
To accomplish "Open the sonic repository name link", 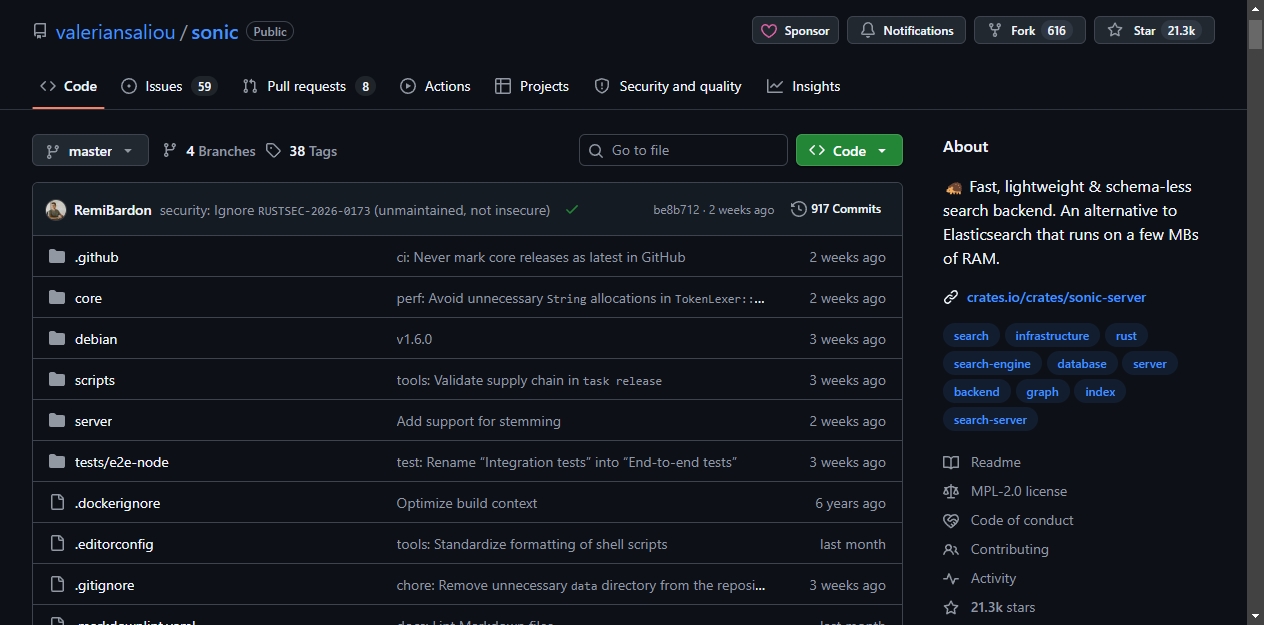I will [x=215, y=32].
